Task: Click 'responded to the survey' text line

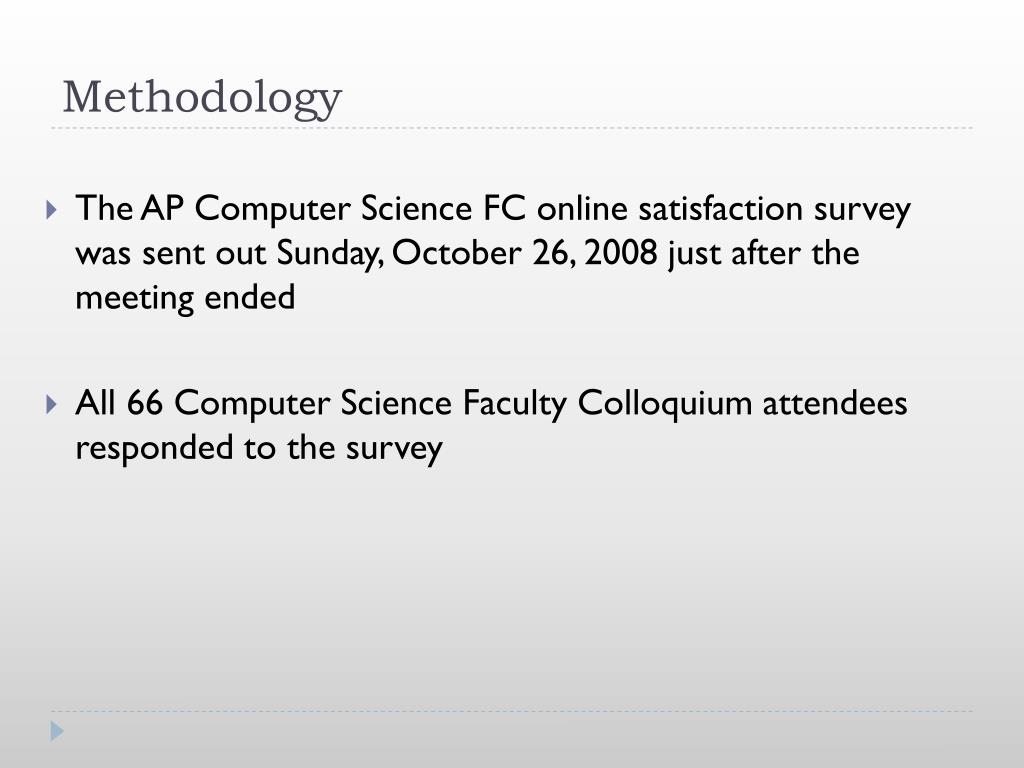Action: point(258,448)
